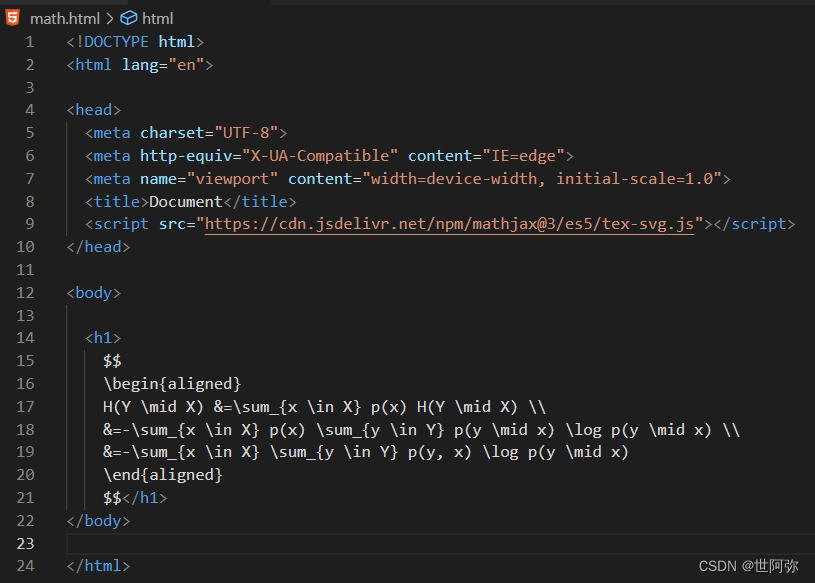This screenshot has width=815, height=583.
Task: Click the closing html tag on line 24
Action: [98, 566]
